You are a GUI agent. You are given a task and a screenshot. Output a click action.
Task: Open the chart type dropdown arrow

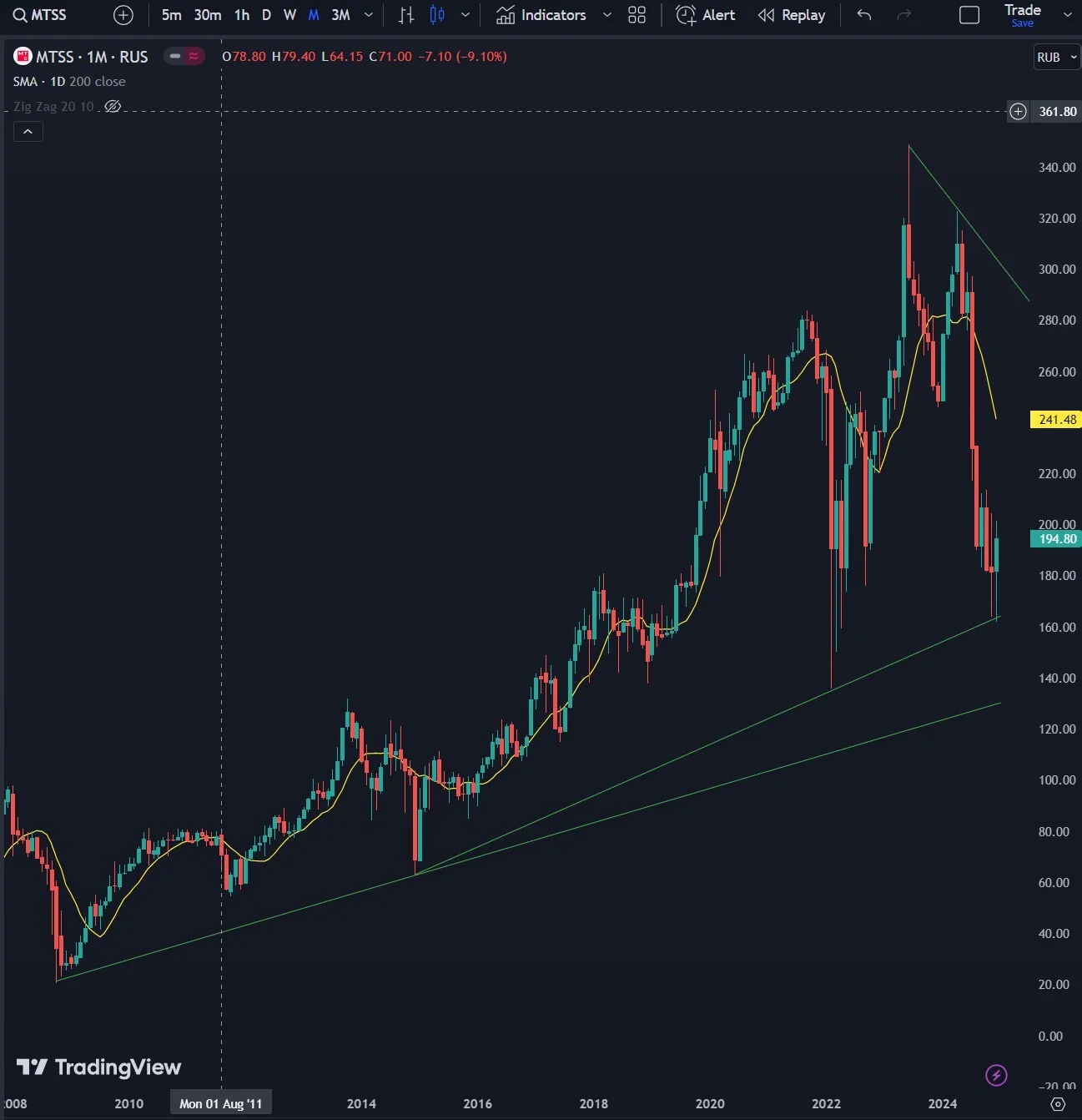(466, 15)
